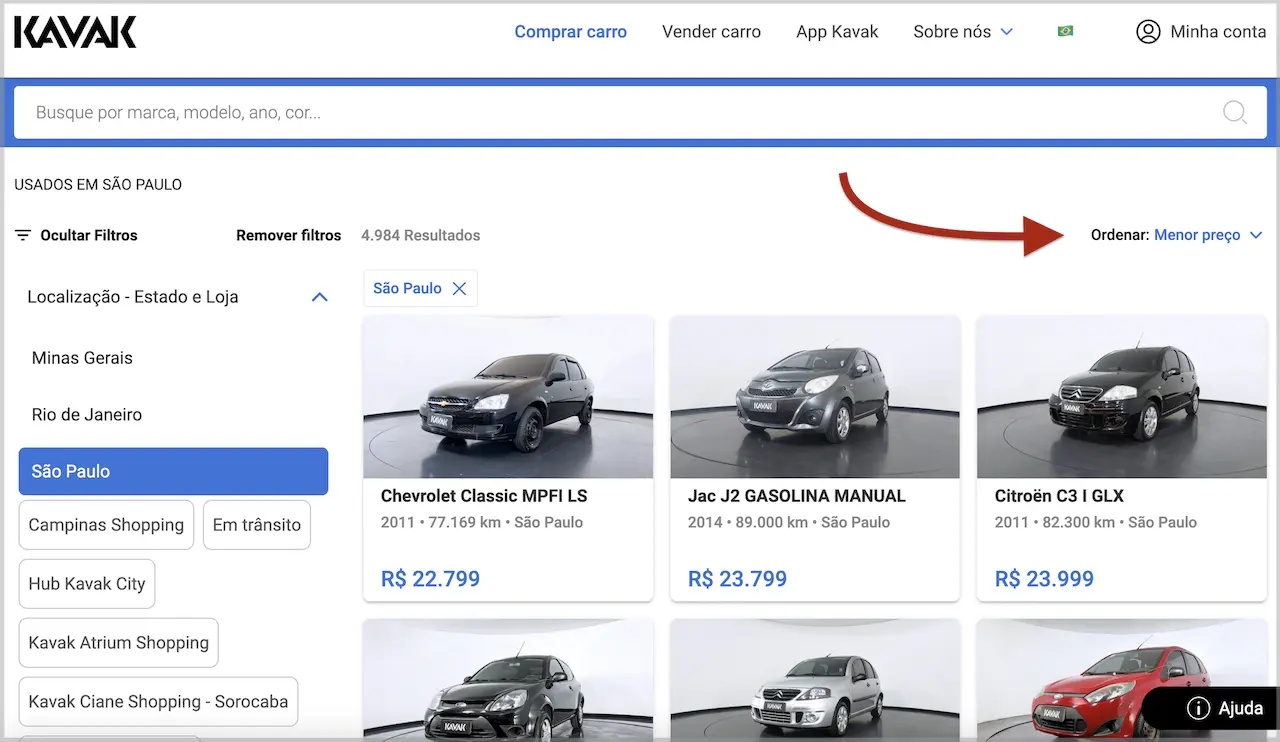Toggle the Em trânsito filter
The width and height of the screenshot is (1280, 742).
point(257,525)
